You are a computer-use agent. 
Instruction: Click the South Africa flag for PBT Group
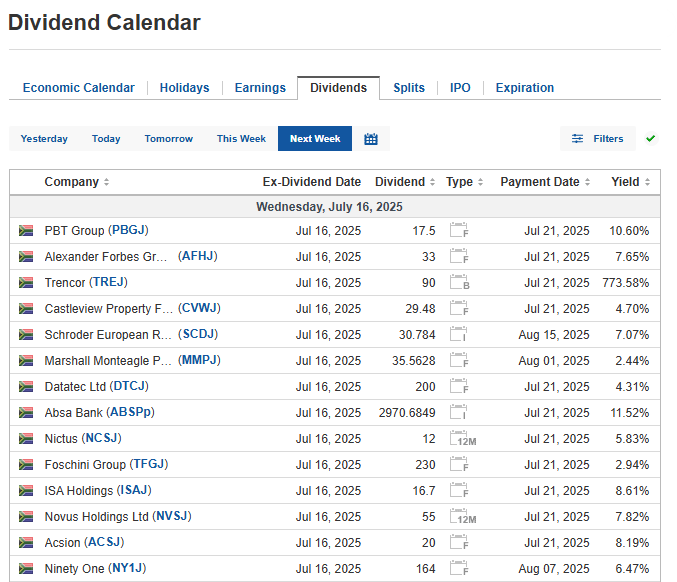26,231
